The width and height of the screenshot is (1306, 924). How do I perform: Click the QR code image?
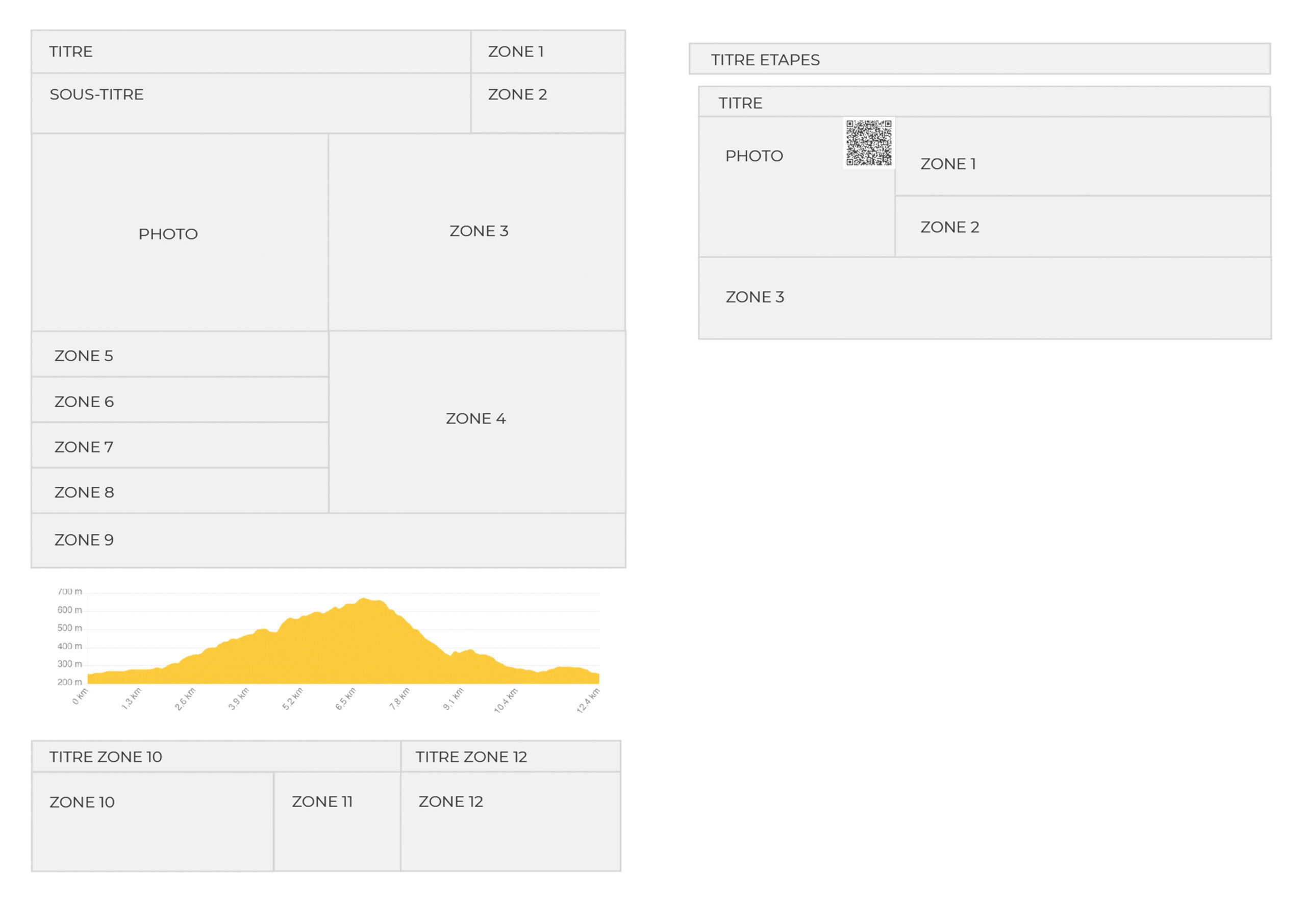pos(869,143)
